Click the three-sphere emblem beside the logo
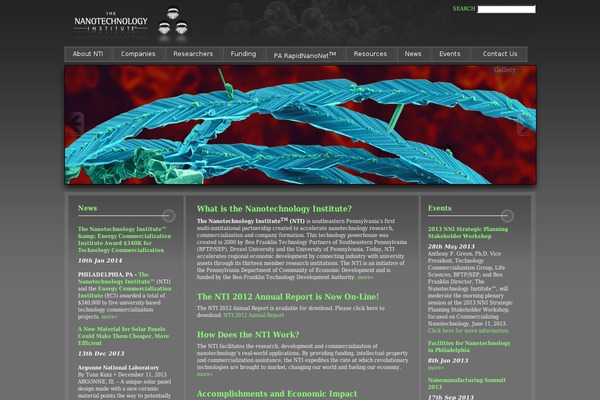This screenshot has width=600, height=400. [173, 22]
